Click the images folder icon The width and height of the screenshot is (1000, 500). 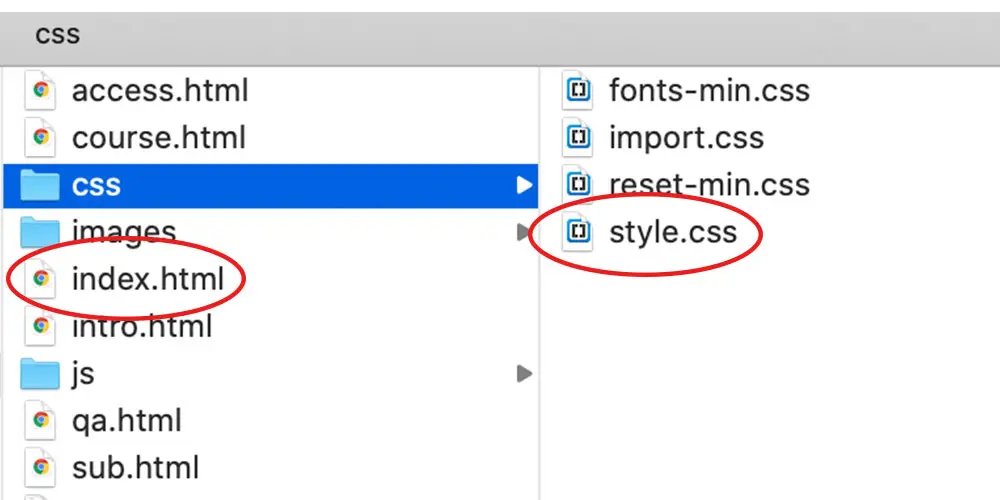40,232
